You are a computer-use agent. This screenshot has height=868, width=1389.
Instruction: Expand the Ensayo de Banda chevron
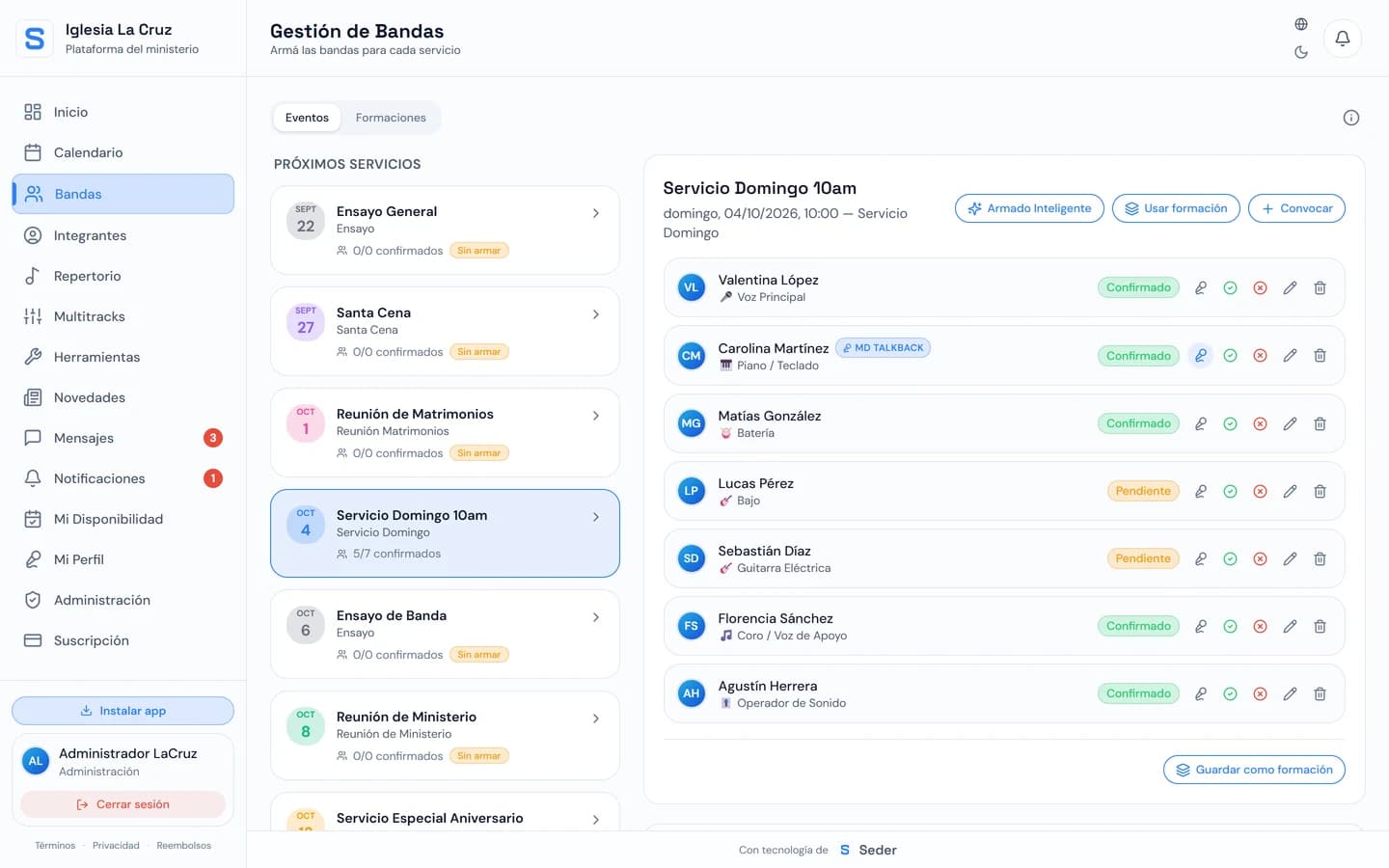(596, 617)
